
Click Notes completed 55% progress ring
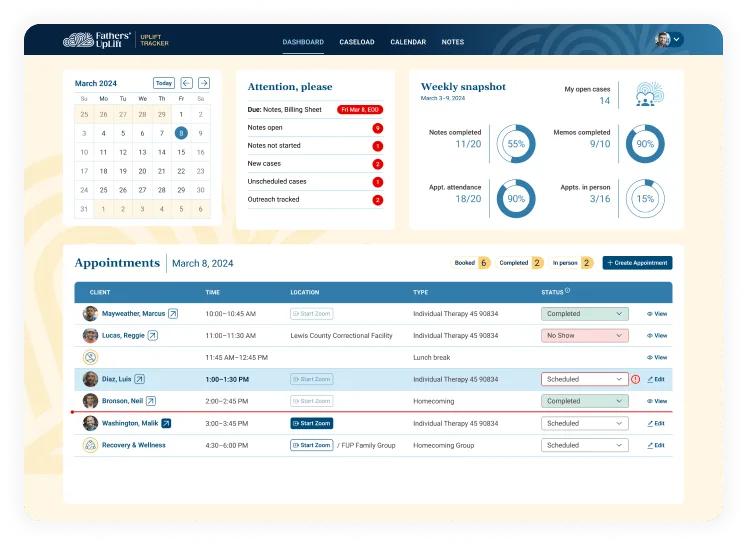(516, 144)
